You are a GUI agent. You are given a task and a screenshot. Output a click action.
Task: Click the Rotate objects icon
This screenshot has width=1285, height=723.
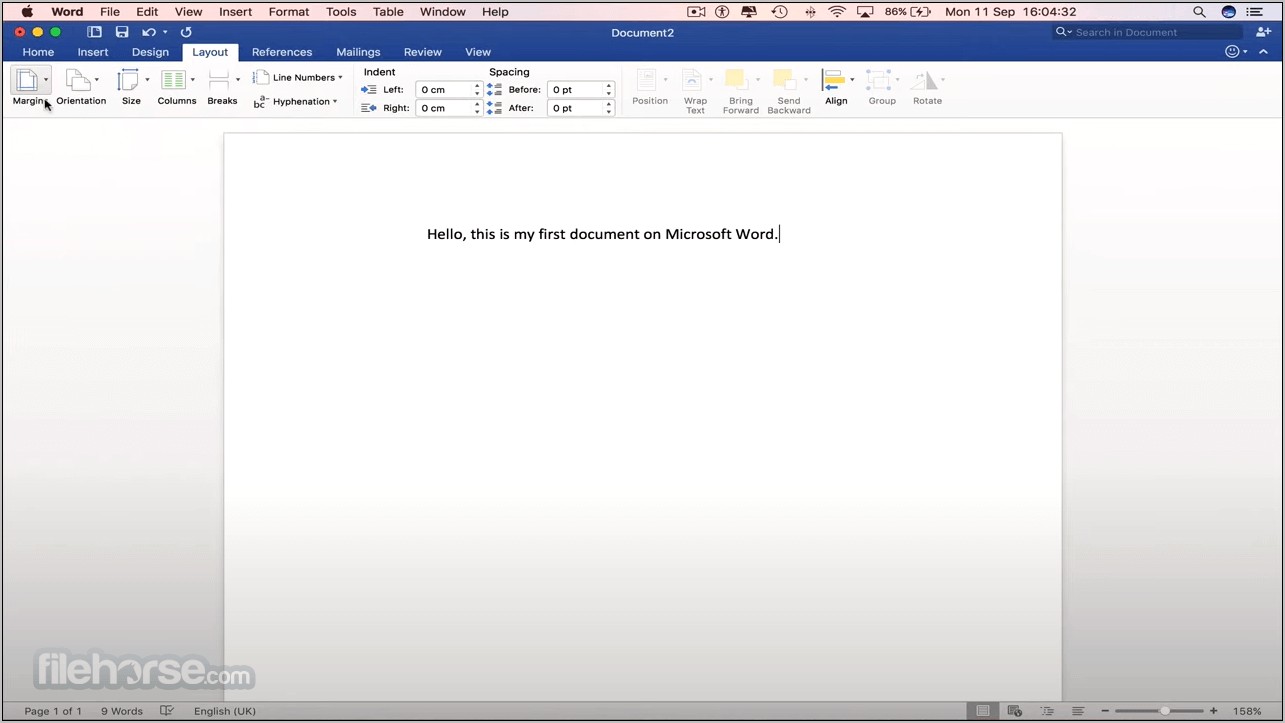click(925, 80)
